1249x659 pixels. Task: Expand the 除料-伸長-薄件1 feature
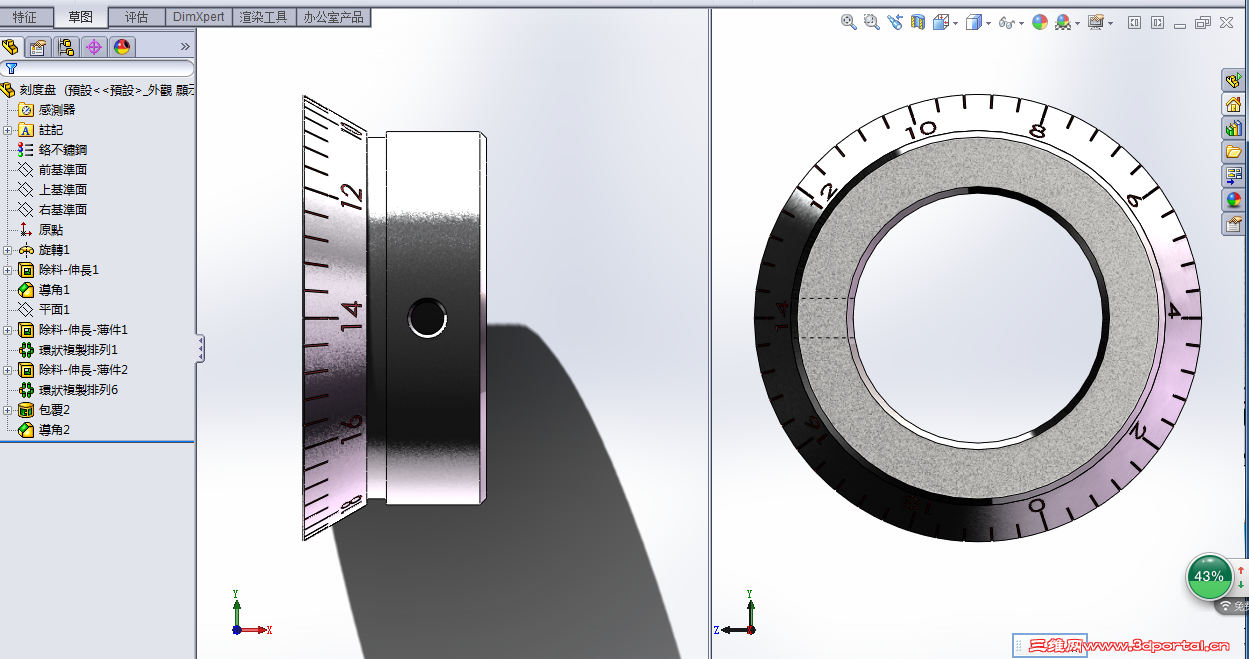(7, 330)
